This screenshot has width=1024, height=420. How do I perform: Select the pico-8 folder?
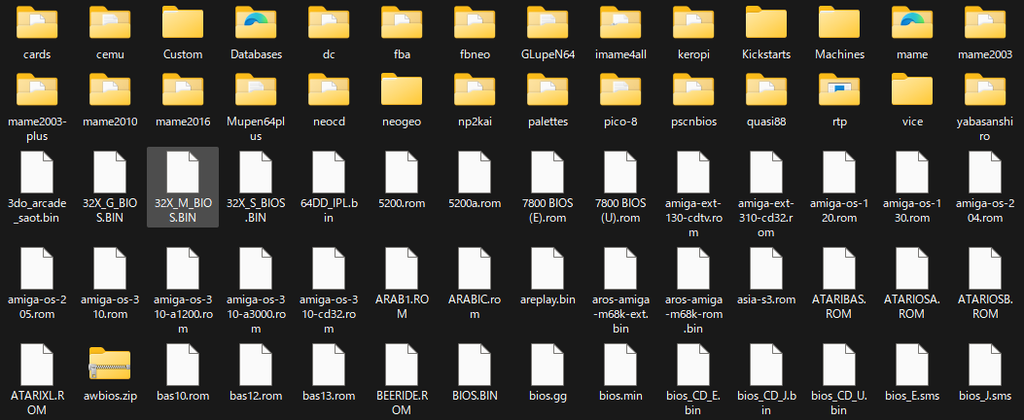[x=620, y=99]
